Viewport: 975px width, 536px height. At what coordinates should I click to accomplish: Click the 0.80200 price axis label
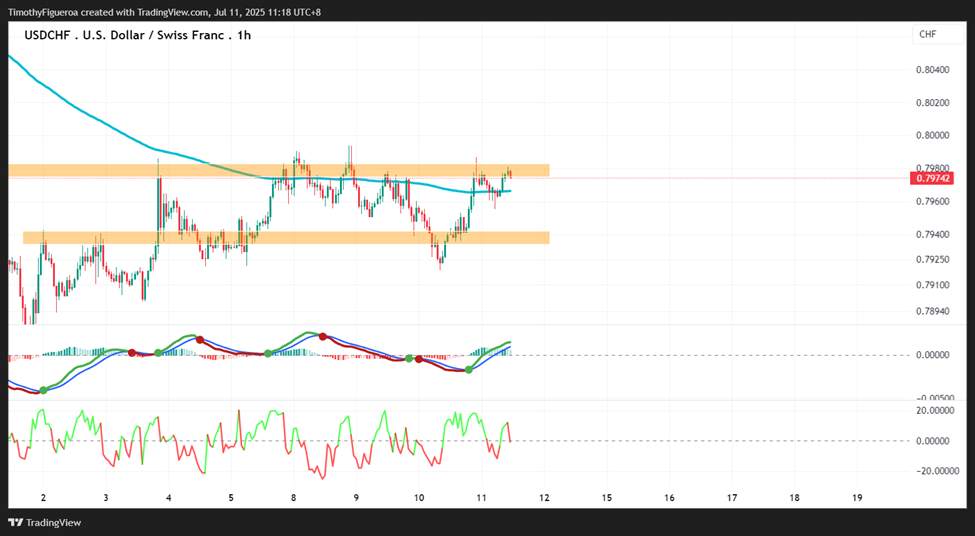(x=933, y=103)
